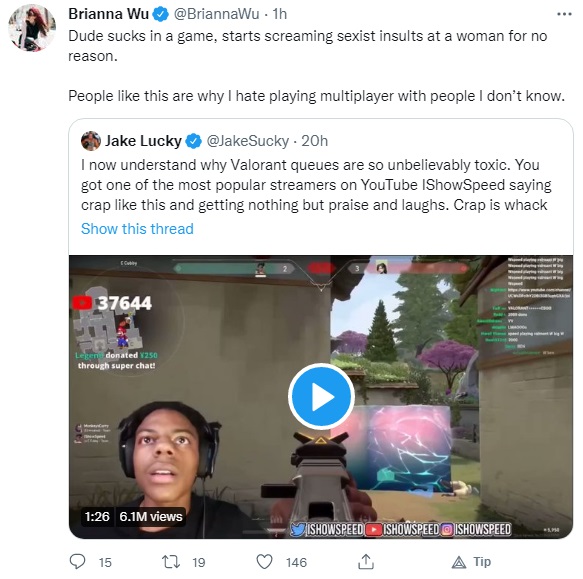Open the @BriannaWu handle
Screen dimensions: 583x579
coord(216,14)
